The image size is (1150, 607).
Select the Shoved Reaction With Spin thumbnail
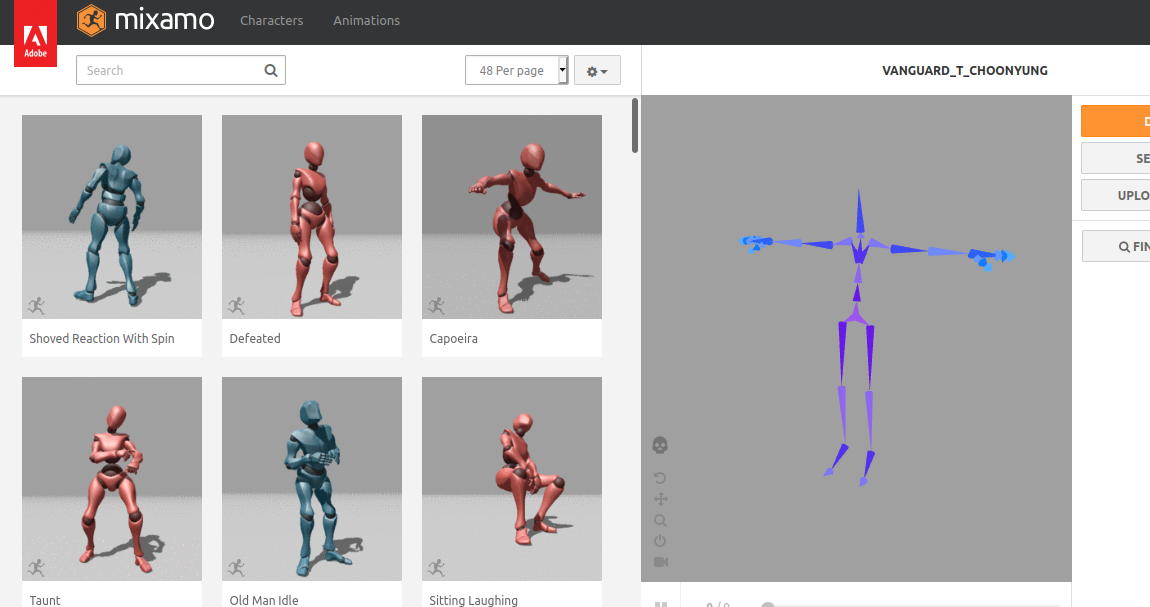[111, 216]
